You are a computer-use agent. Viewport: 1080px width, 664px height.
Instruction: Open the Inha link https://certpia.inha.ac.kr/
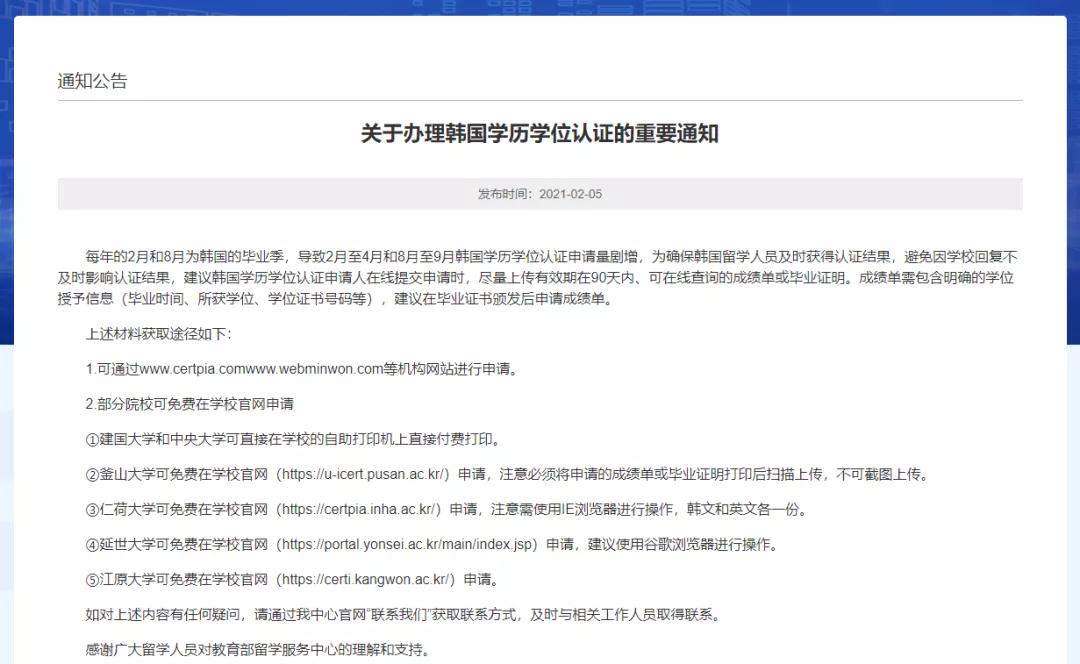point(361,510)
